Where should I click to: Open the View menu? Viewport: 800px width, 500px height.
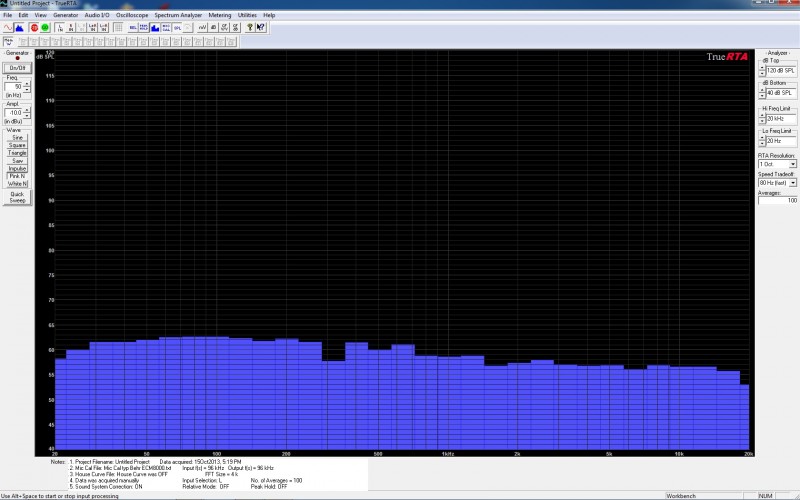coord(40,15)
